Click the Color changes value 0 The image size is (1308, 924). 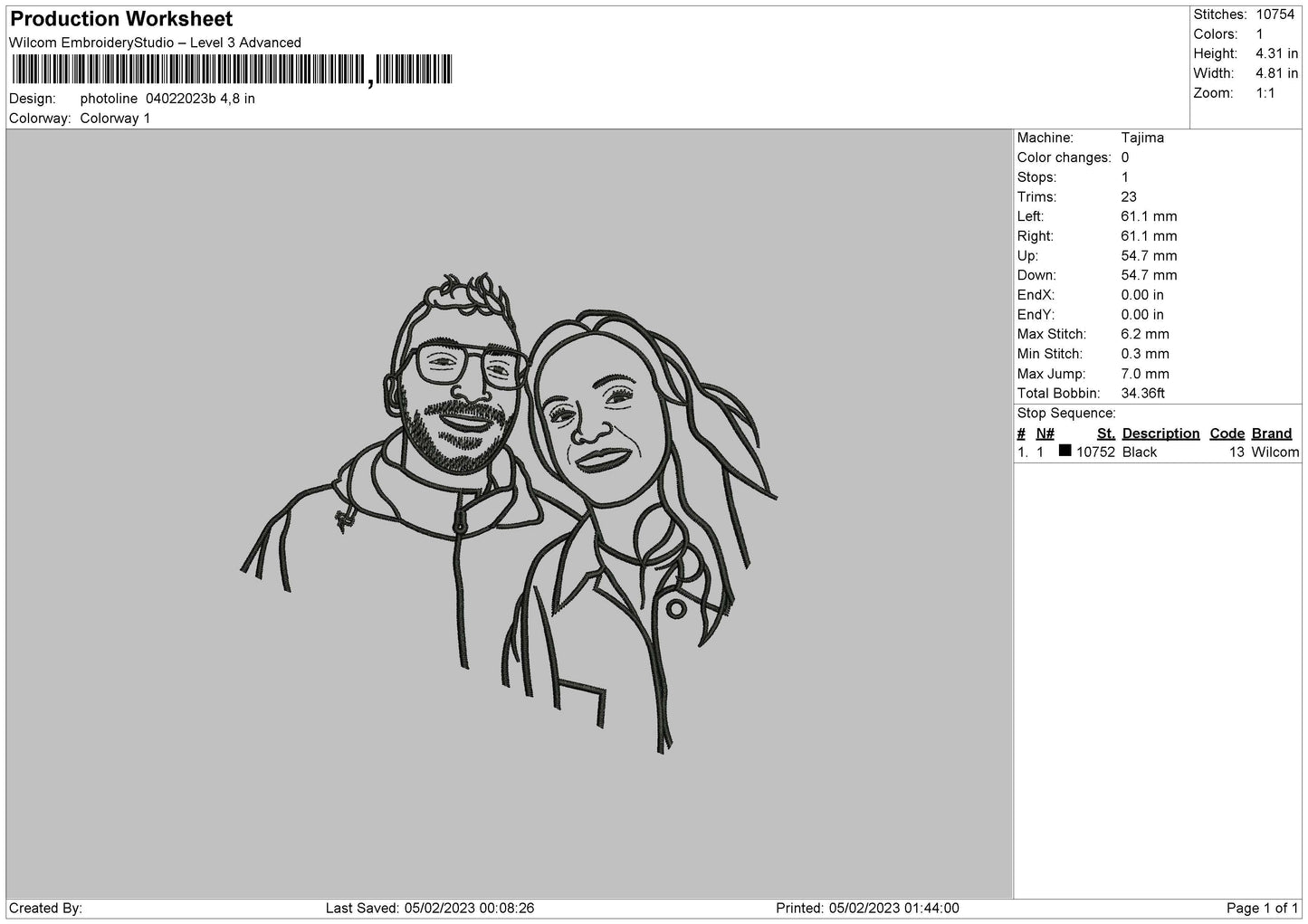pyautogui.click(x=1125, y=157)
